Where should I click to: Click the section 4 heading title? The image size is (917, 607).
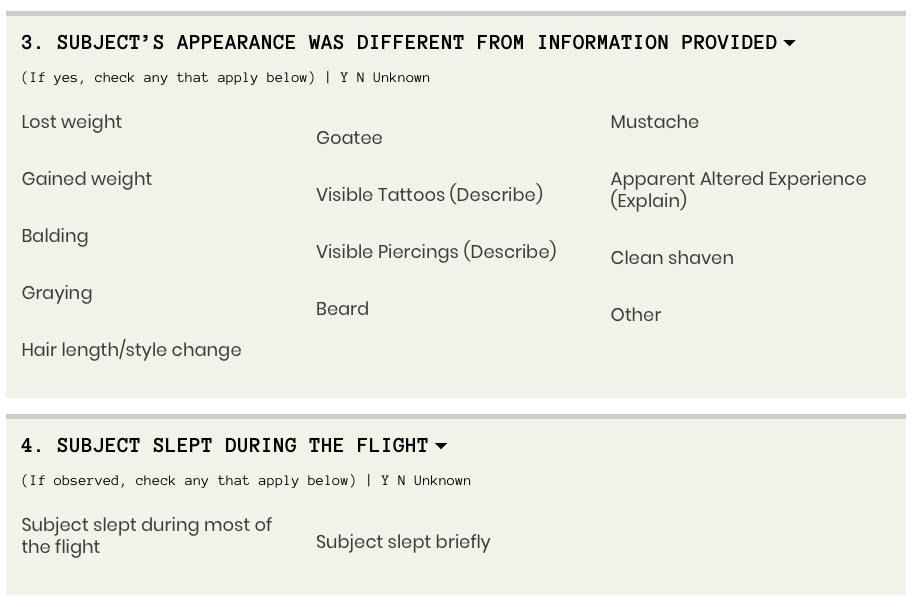225,446
